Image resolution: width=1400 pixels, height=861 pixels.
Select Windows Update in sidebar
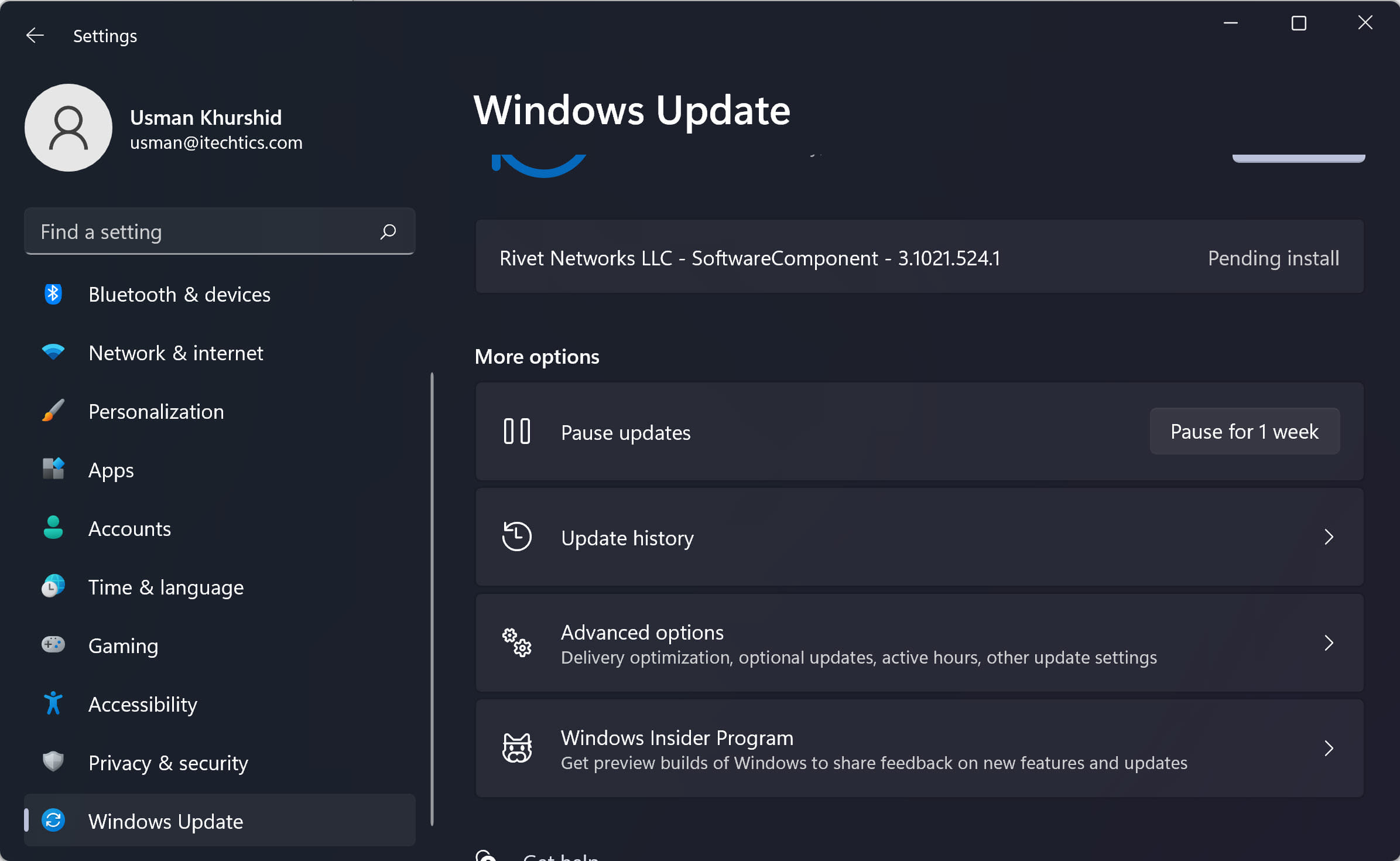[220, 821]
